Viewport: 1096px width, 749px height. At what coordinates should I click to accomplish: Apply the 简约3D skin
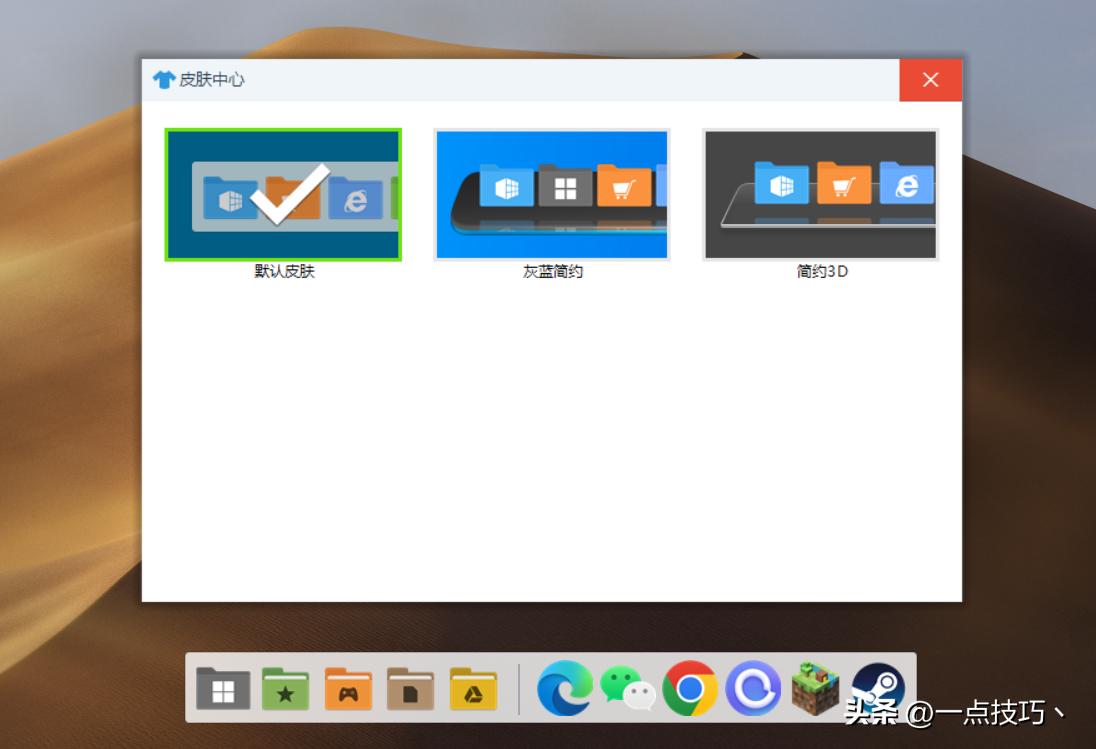click(821, 194)
